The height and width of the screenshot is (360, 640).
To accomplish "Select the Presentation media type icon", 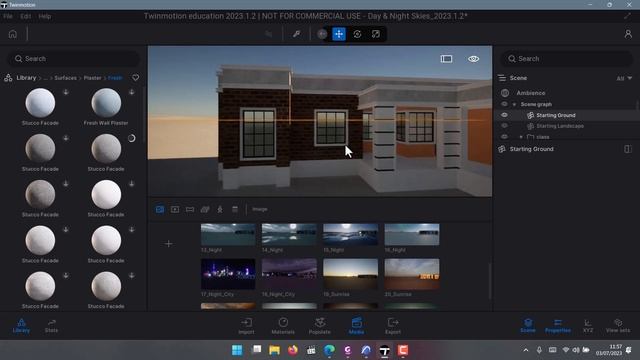I will pyautogui.click(x=220, y=209).
